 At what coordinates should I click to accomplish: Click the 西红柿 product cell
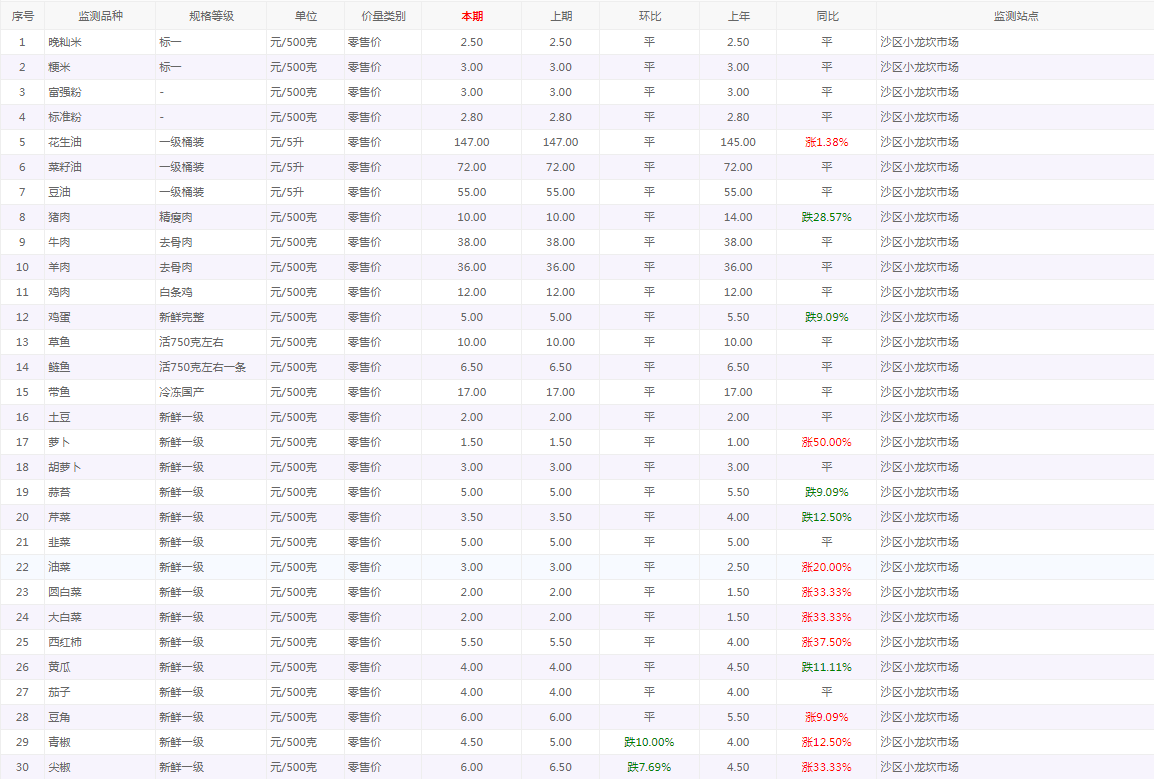point(65,642)
